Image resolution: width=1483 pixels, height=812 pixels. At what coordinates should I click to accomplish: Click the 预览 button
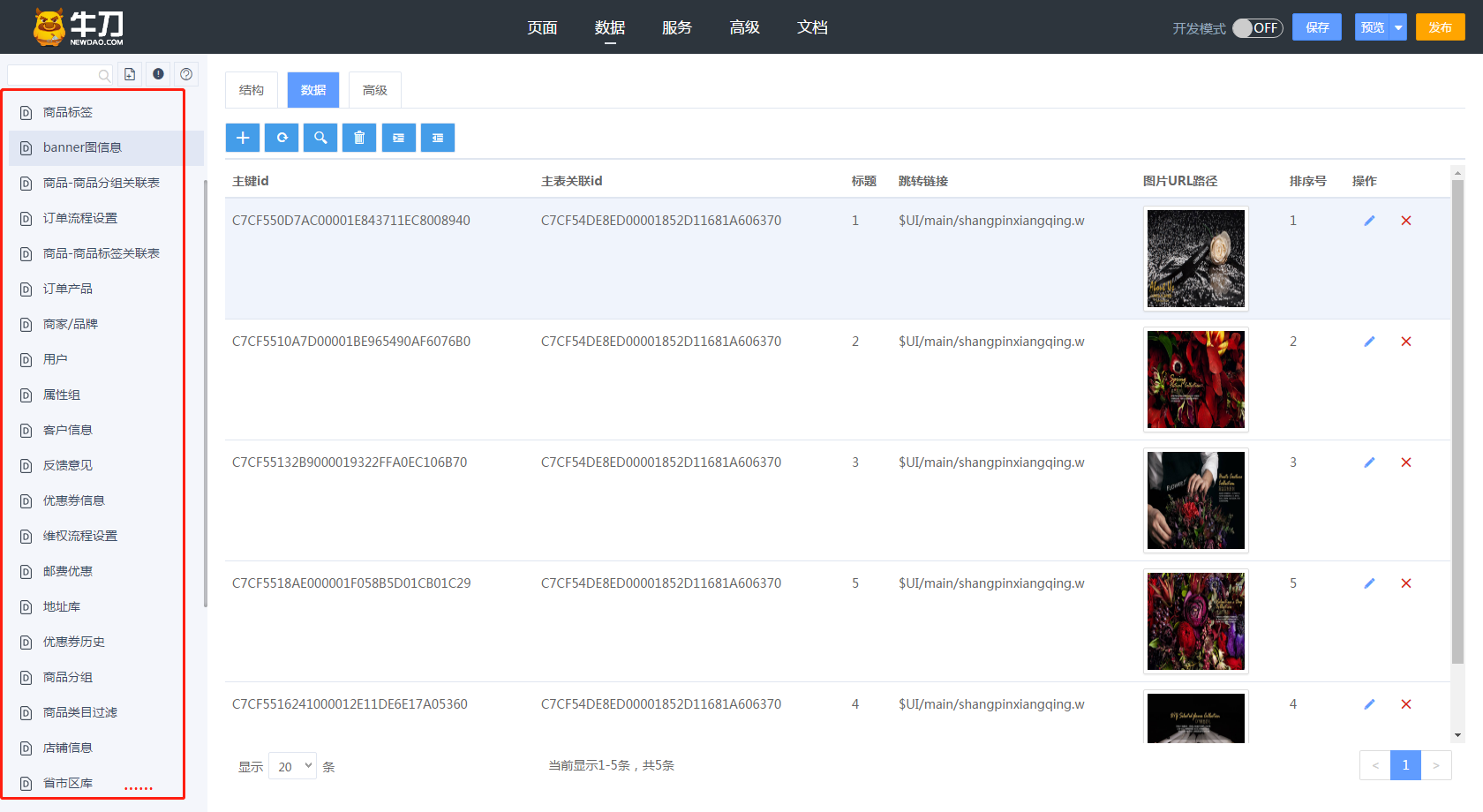(x=1373, y=27)
